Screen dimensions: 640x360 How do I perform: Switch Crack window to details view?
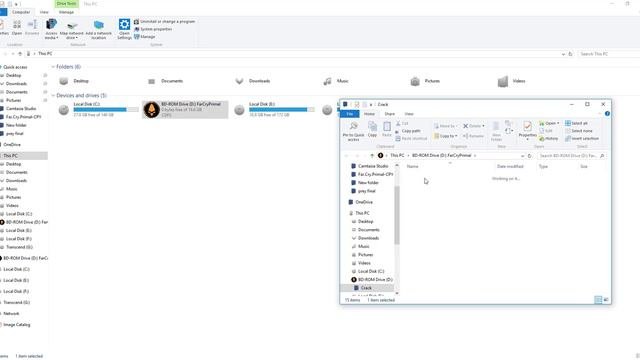pyautogui.click(x=598, y=300)
